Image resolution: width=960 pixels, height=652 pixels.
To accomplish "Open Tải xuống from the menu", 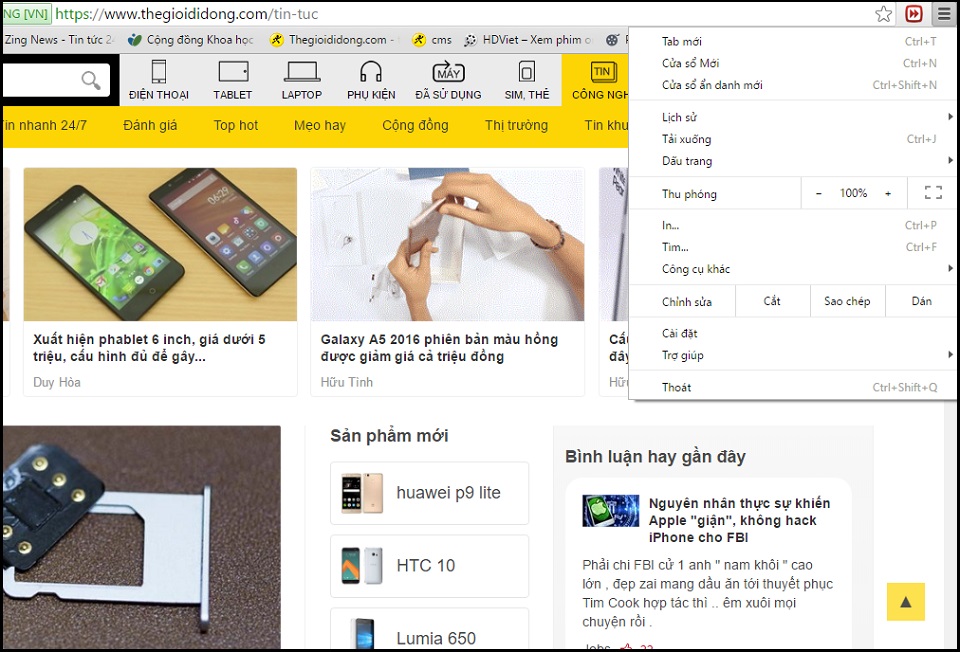I will tap(793, 139).
